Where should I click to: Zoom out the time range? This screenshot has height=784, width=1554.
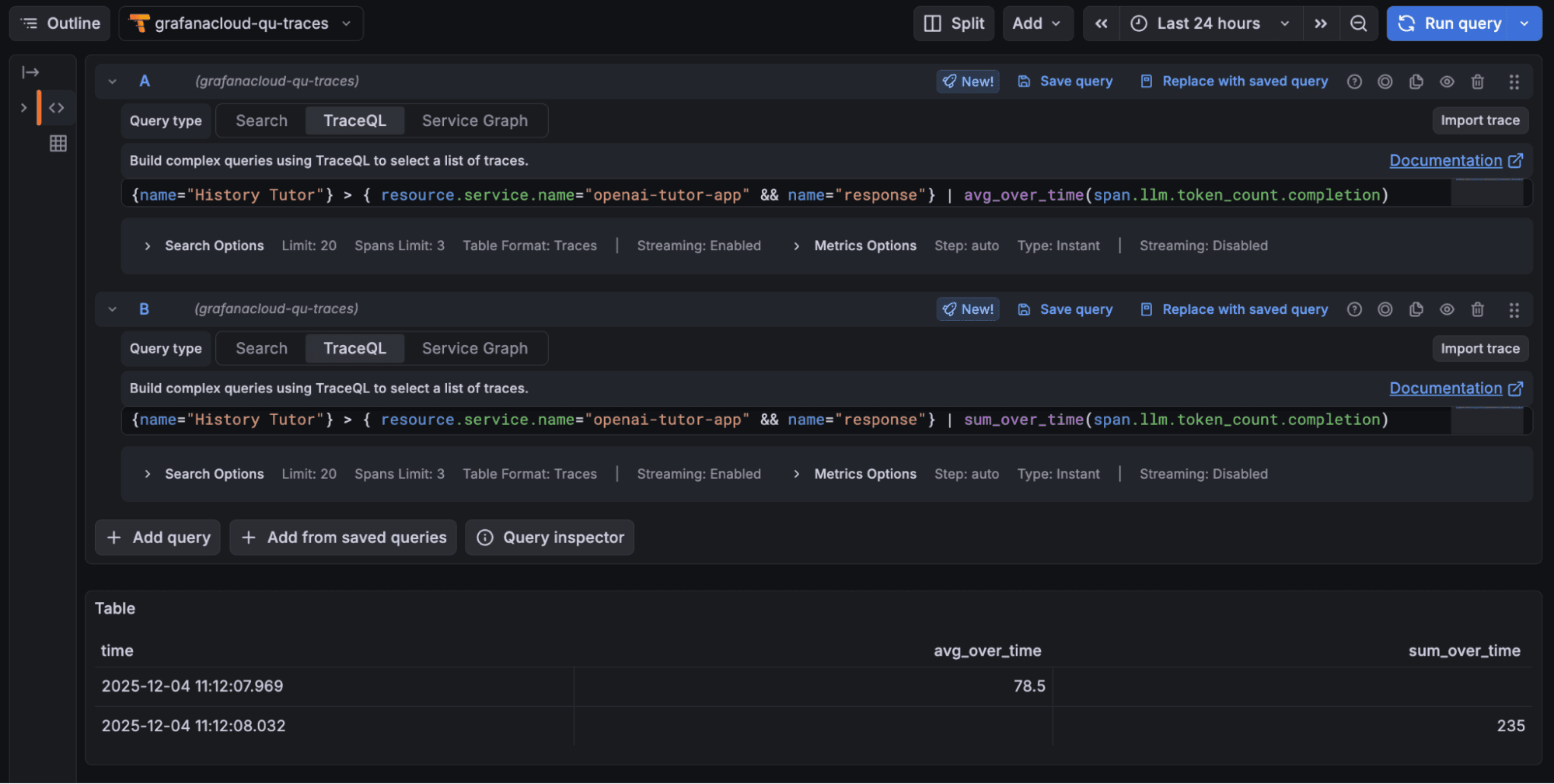pos(1358,23)
